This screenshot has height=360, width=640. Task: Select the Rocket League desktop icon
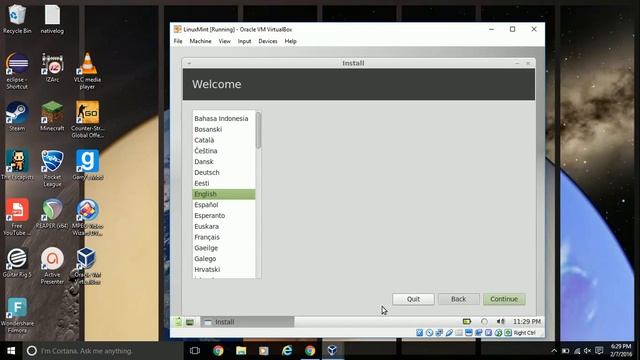tap(52, 168)
